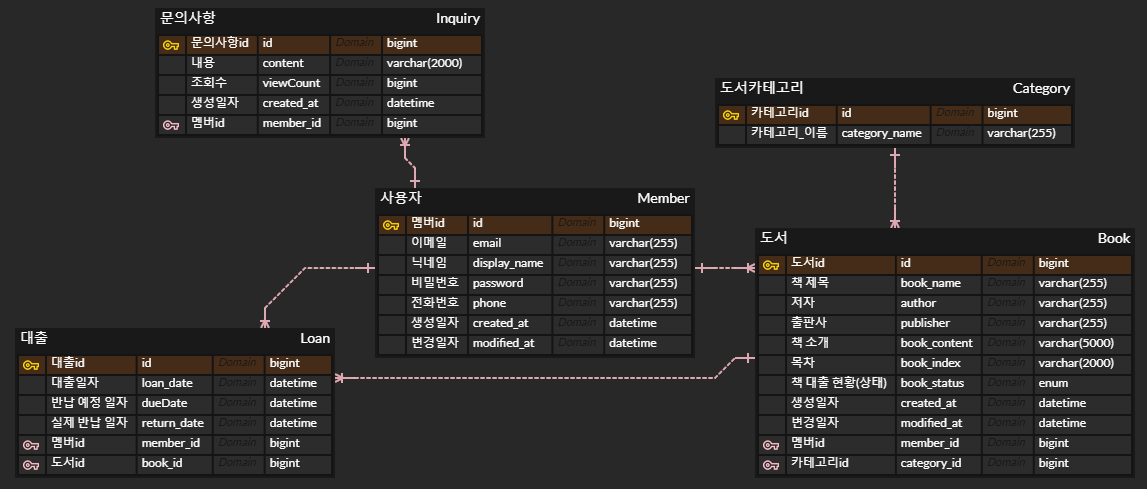The image size is (1147, 489).
Task: Click the return_date column in Loan
Action: point(175,423)
